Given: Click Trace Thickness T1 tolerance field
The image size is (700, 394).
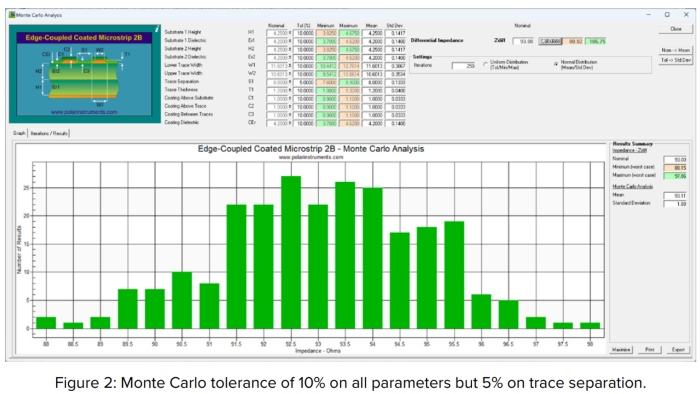Looking at the screenshot, I should point(304,90).
